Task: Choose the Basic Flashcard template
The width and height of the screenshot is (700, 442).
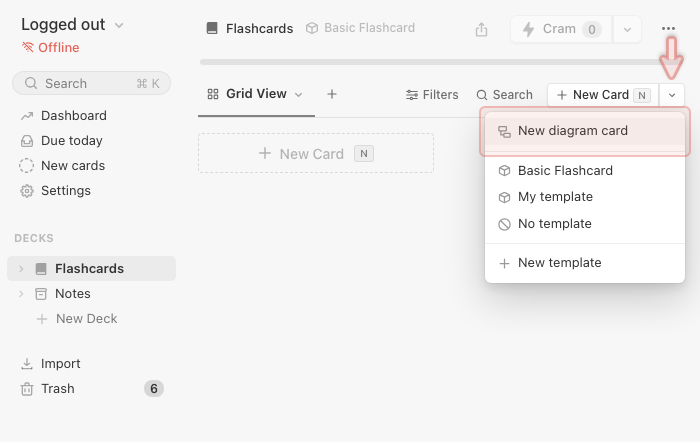Action: 565,171
